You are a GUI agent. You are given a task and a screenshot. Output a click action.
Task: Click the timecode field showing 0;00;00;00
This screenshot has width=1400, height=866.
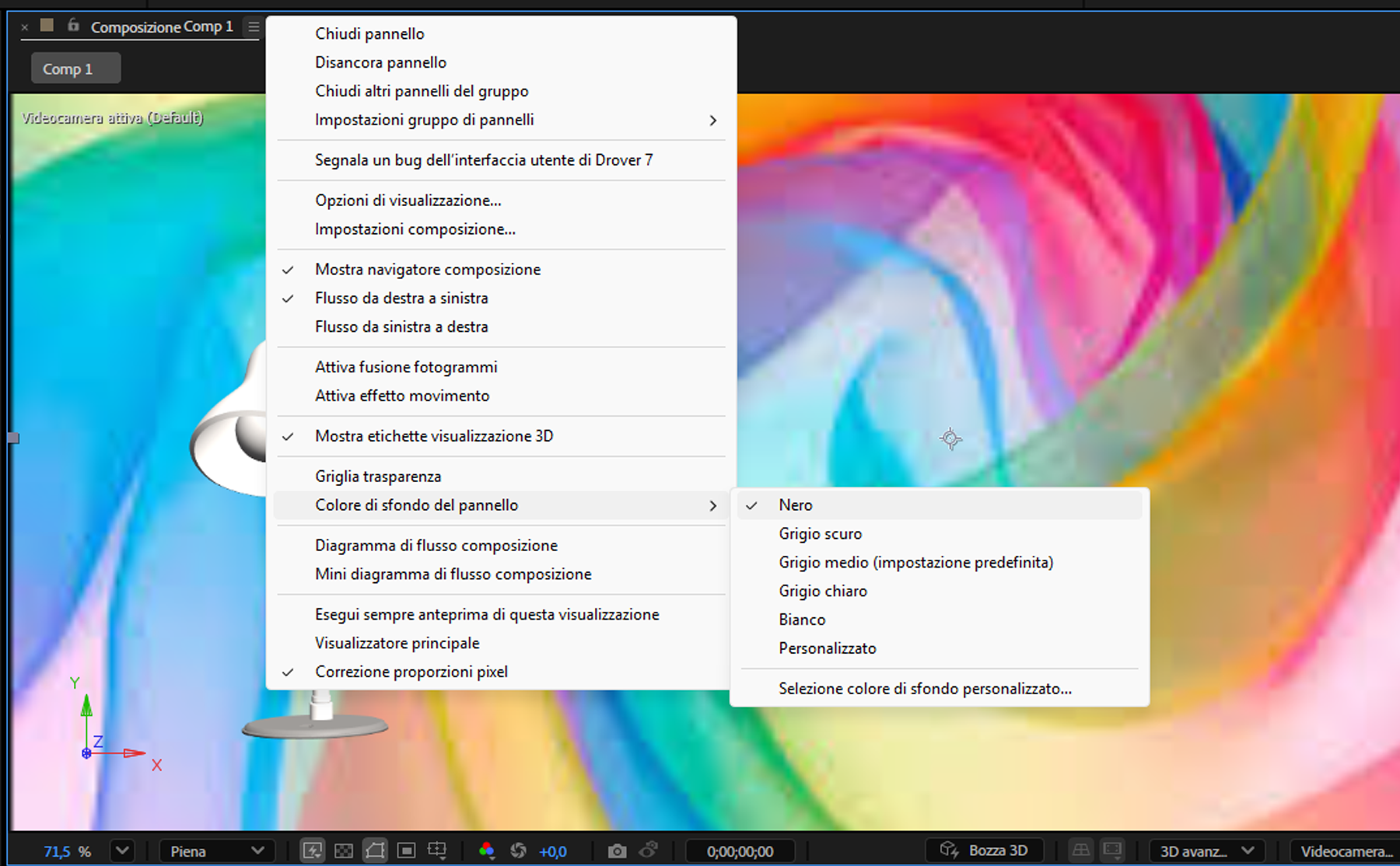coord(739,850)
